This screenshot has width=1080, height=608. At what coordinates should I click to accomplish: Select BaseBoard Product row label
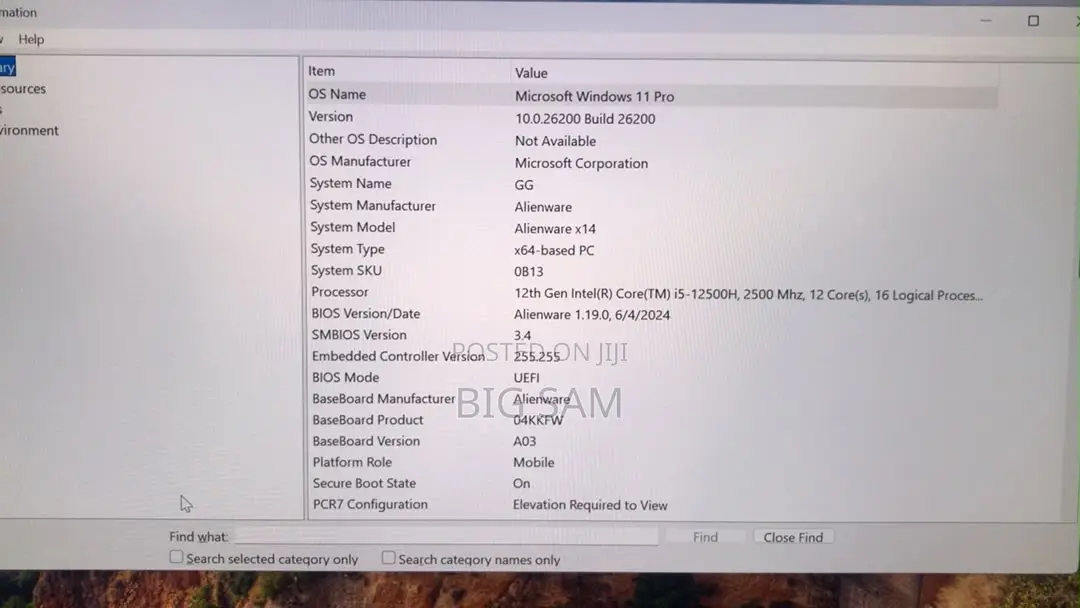click(367, 420)
